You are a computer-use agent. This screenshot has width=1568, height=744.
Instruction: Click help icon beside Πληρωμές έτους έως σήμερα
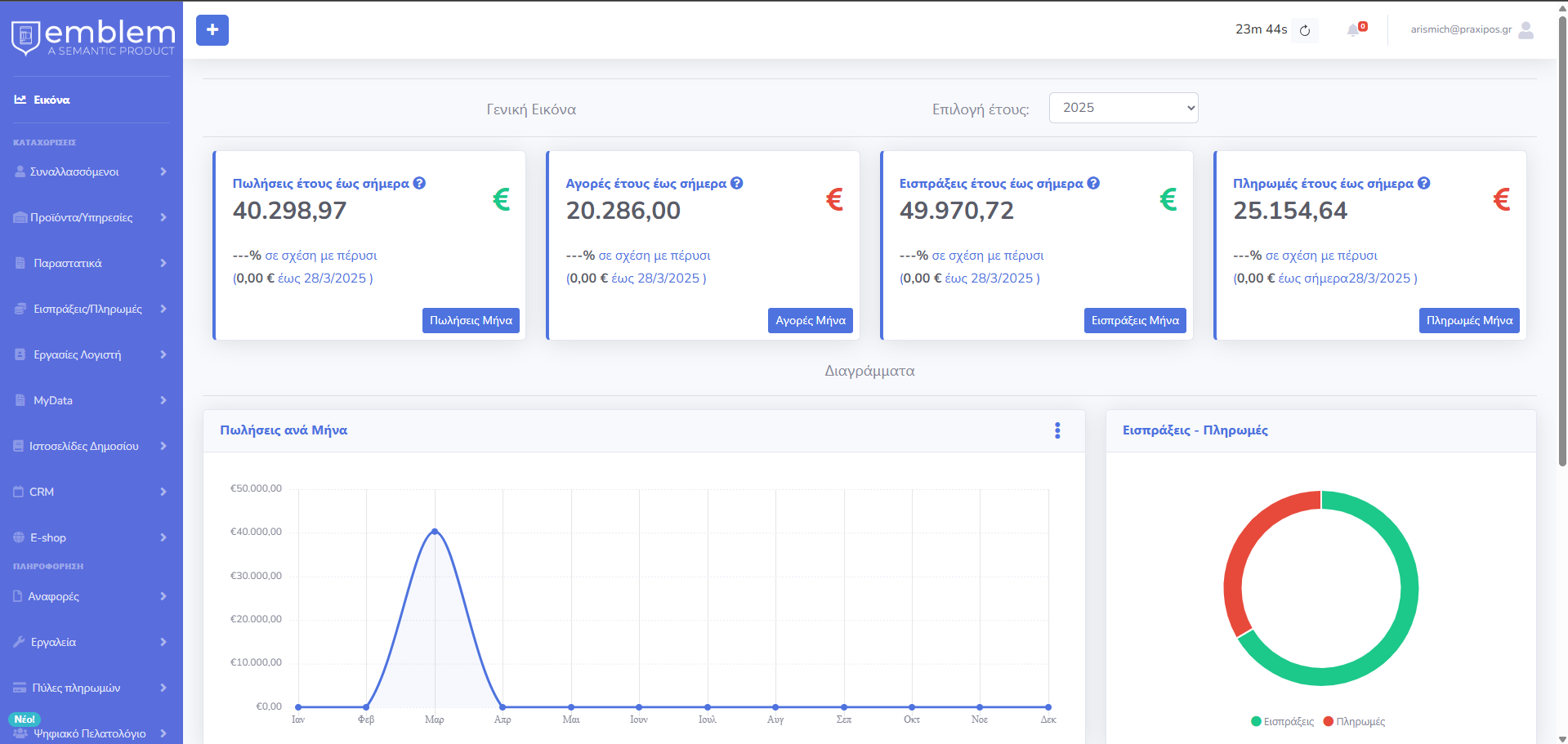tap(1424, 183)
